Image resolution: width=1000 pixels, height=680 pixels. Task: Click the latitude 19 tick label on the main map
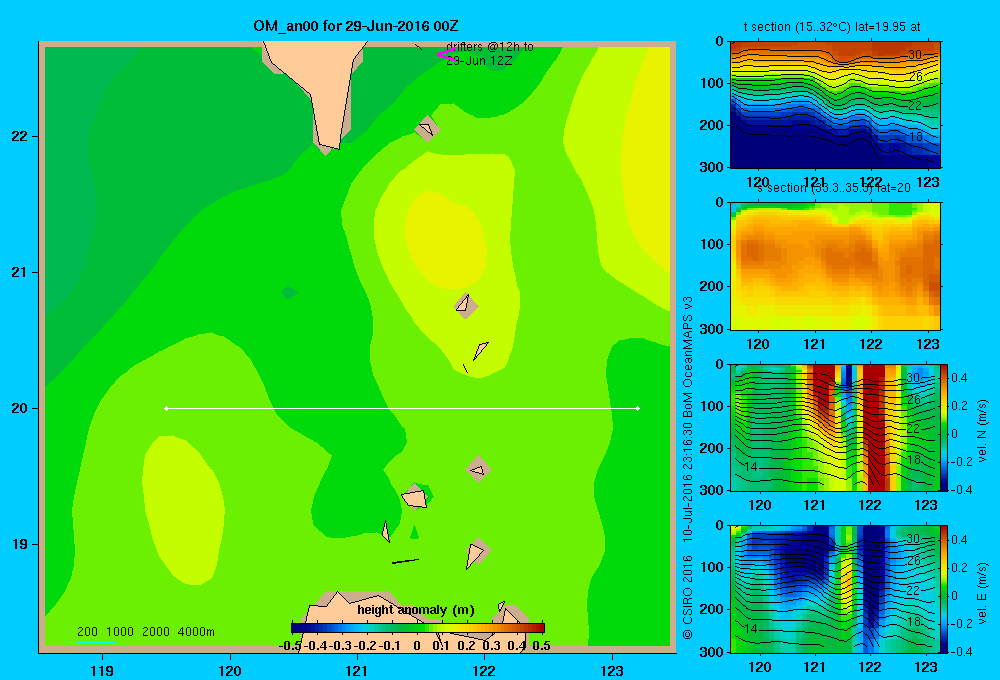click(x=20, y=544)
